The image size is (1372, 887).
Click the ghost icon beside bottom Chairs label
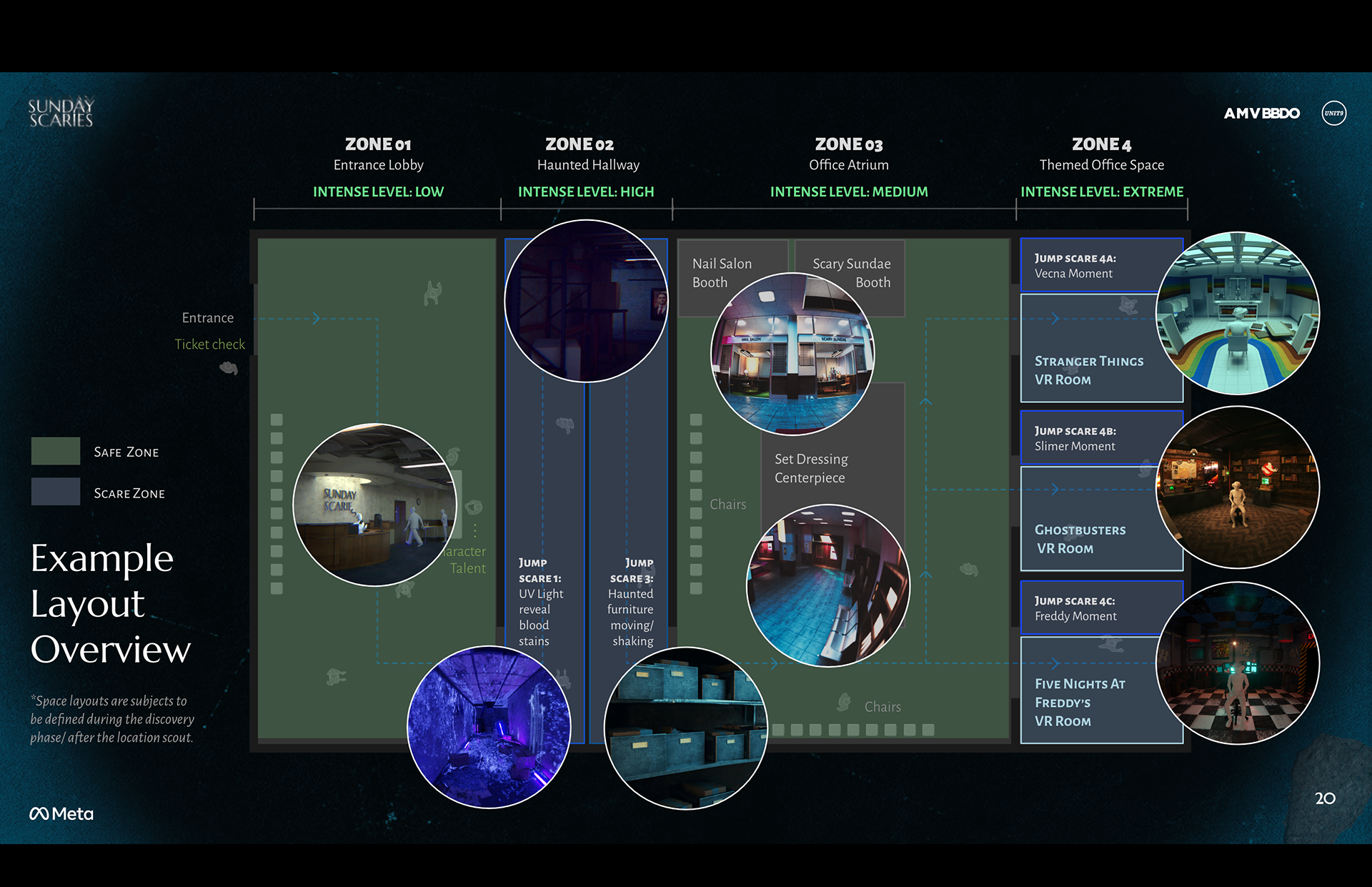(844, 703)
